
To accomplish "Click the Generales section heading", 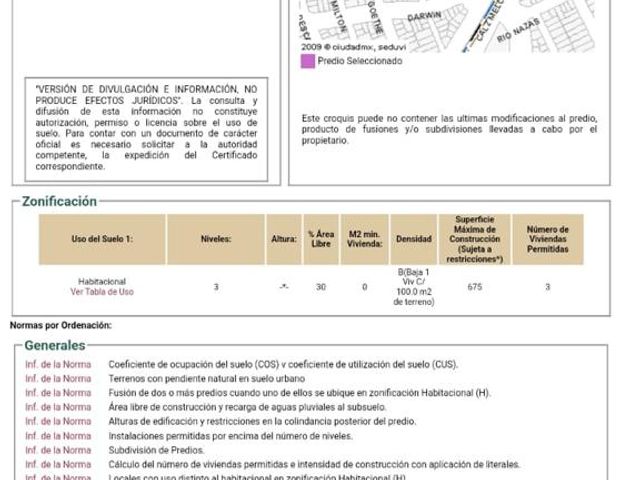I will [x=55, y=345].
